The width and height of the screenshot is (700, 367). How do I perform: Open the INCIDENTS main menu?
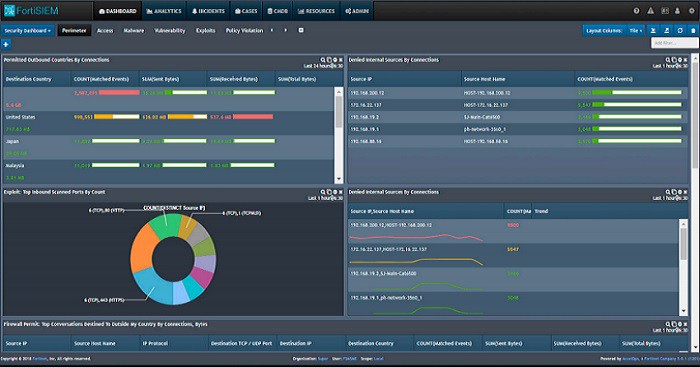click(x=208, y=11)
